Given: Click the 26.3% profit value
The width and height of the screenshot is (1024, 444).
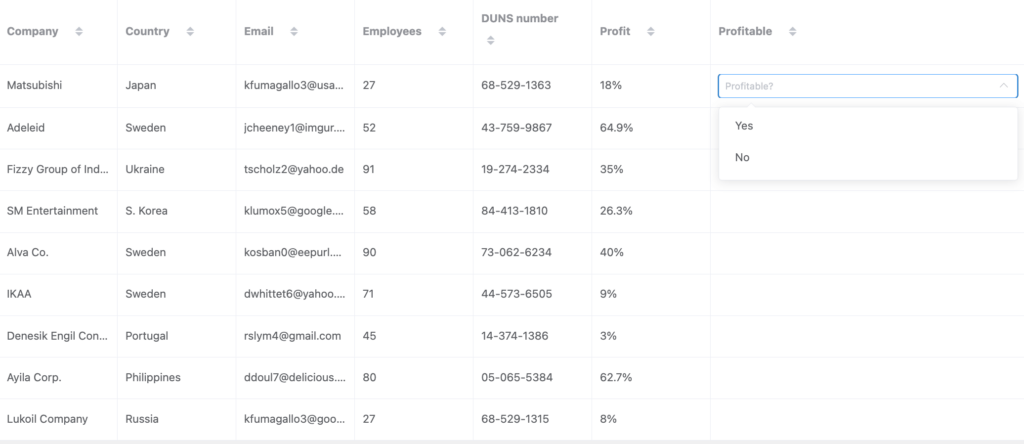Looking at the screenshot, I should [616, 212].
